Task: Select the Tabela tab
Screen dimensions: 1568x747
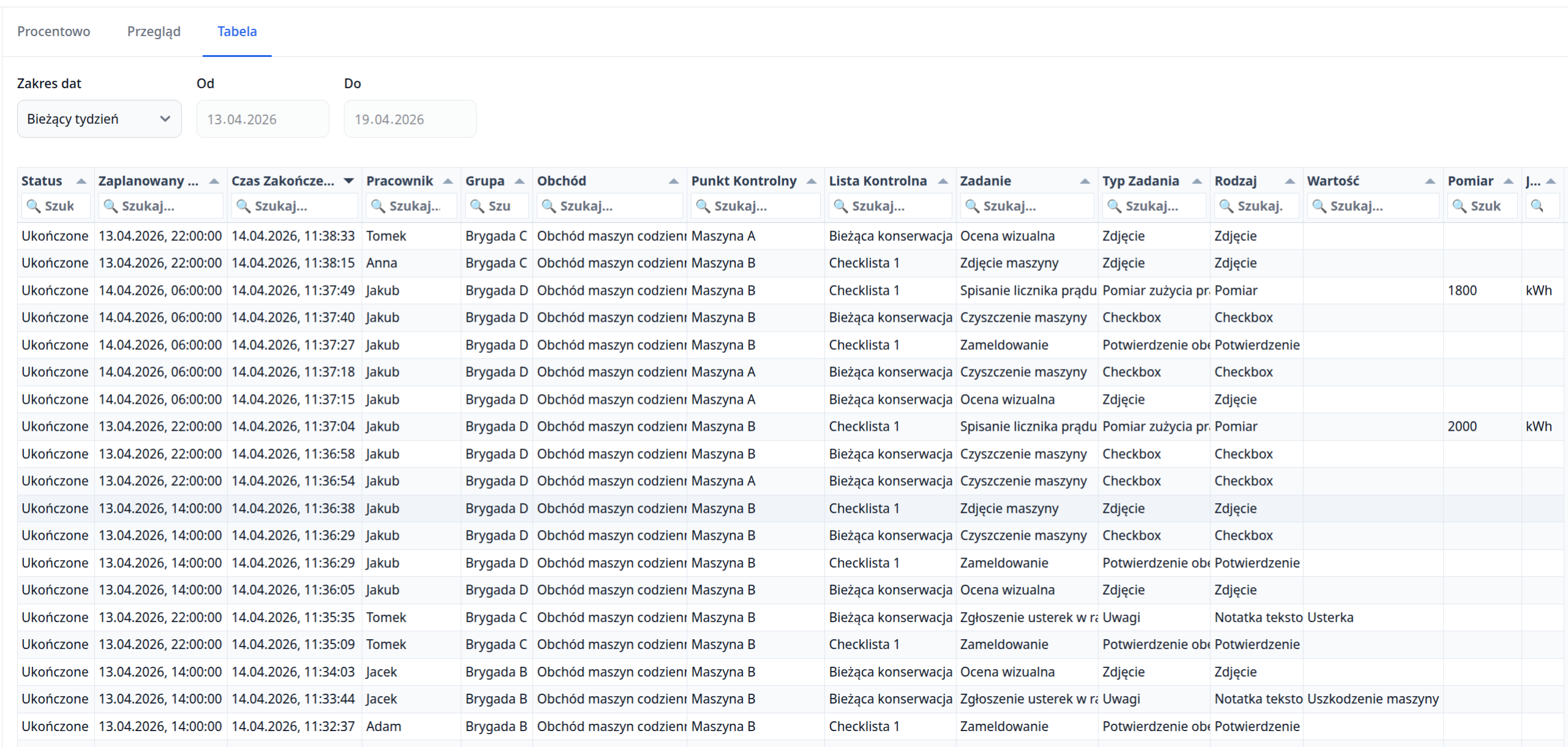Action: point(237,31)
